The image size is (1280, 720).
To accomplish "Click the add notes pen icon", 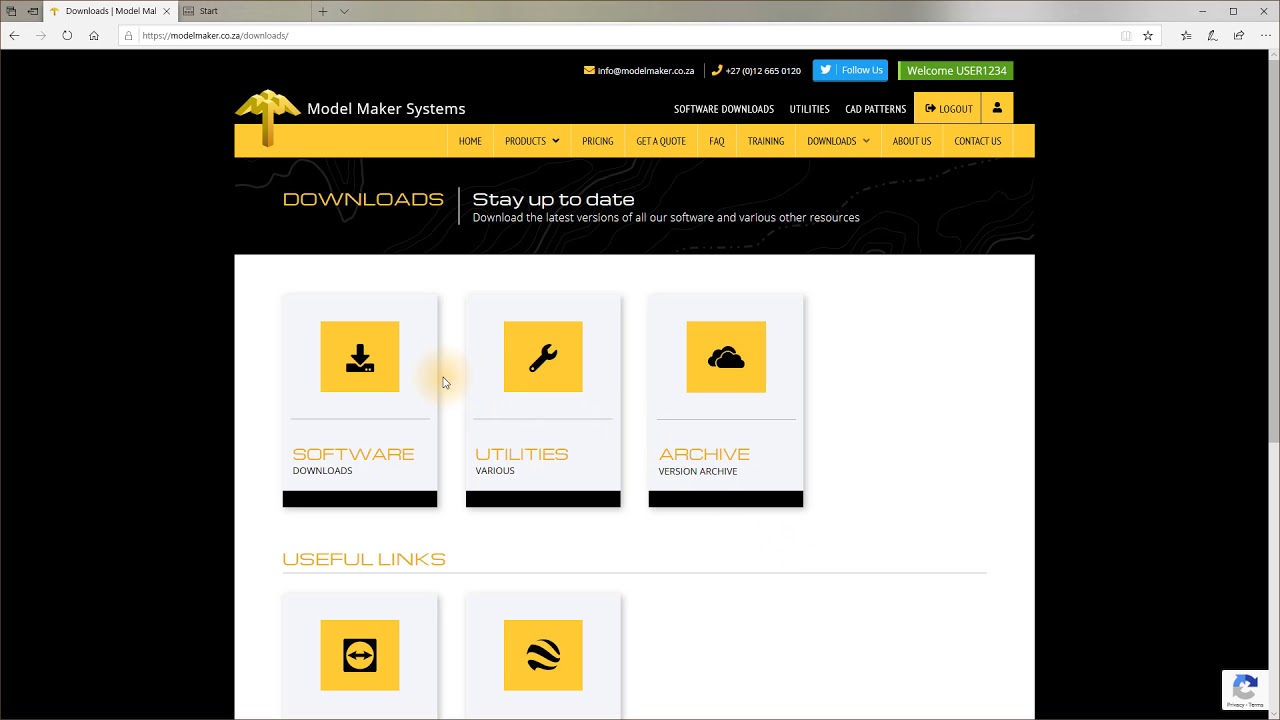I will point(1212,35).
